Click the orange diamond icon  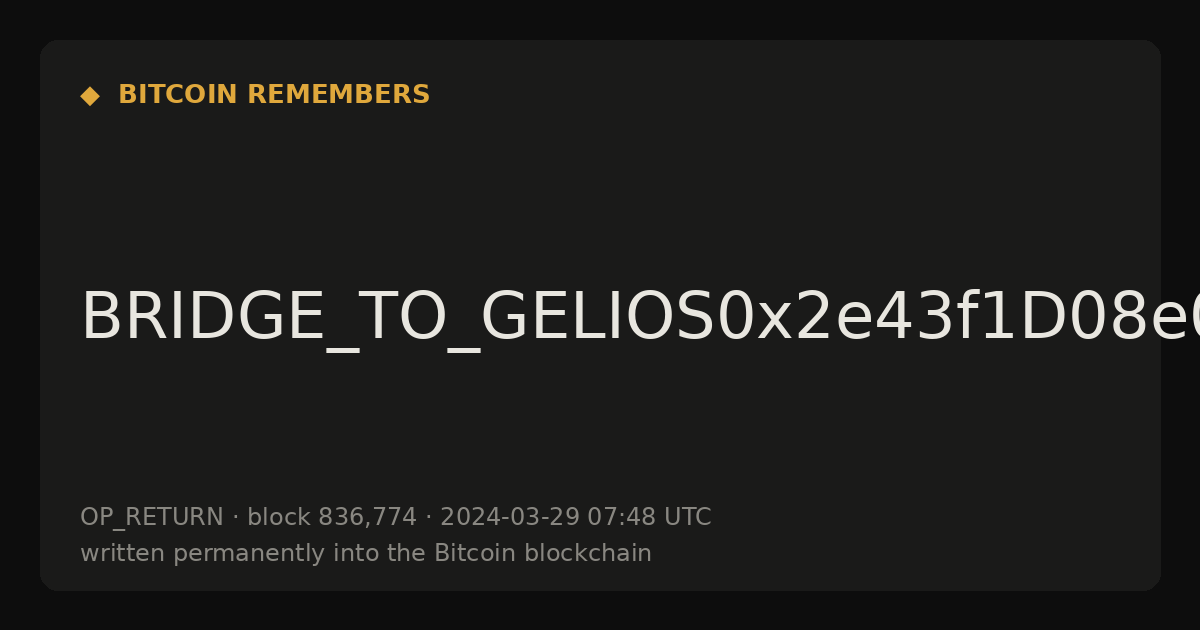click(x=90, y=96)
